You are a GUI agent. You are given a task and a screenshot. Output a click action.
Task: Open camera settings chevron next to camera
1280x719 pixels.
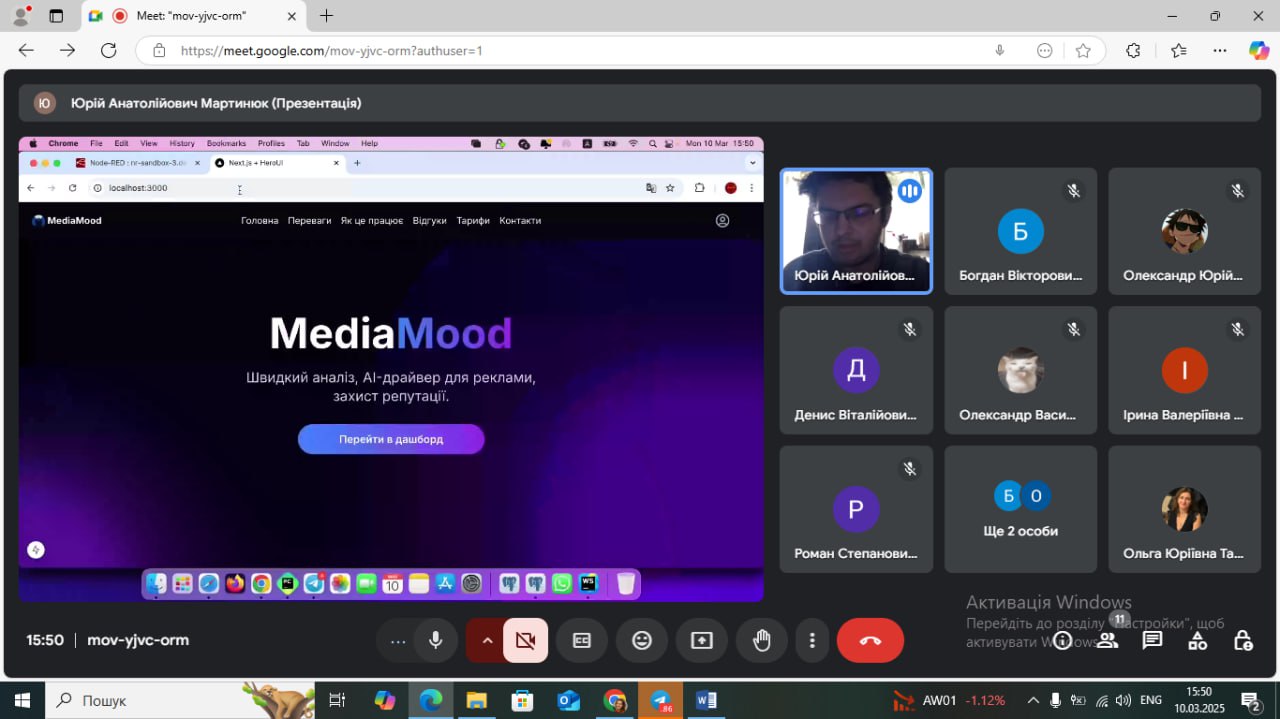pos(487,640)
